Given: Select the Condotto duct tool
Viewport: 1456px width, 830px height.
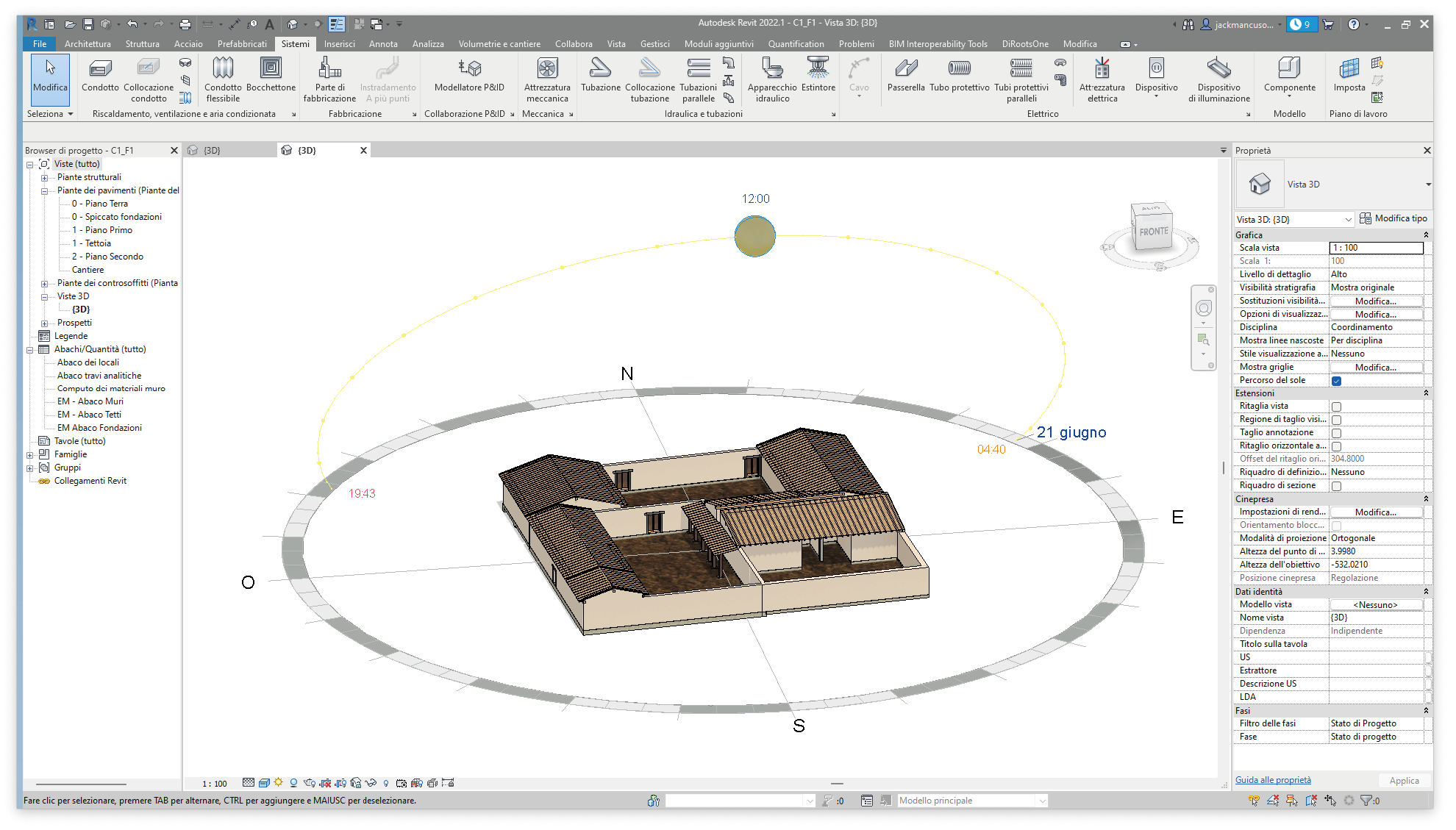Looking at the screenshot, I should [x=100, y=76].
